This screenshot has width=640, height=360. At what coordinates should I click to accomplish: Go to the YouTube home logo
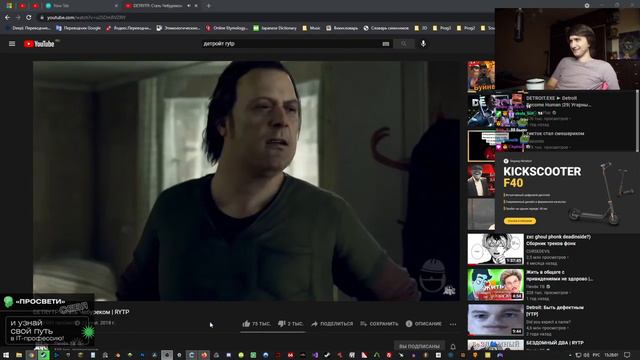(39, 44)
